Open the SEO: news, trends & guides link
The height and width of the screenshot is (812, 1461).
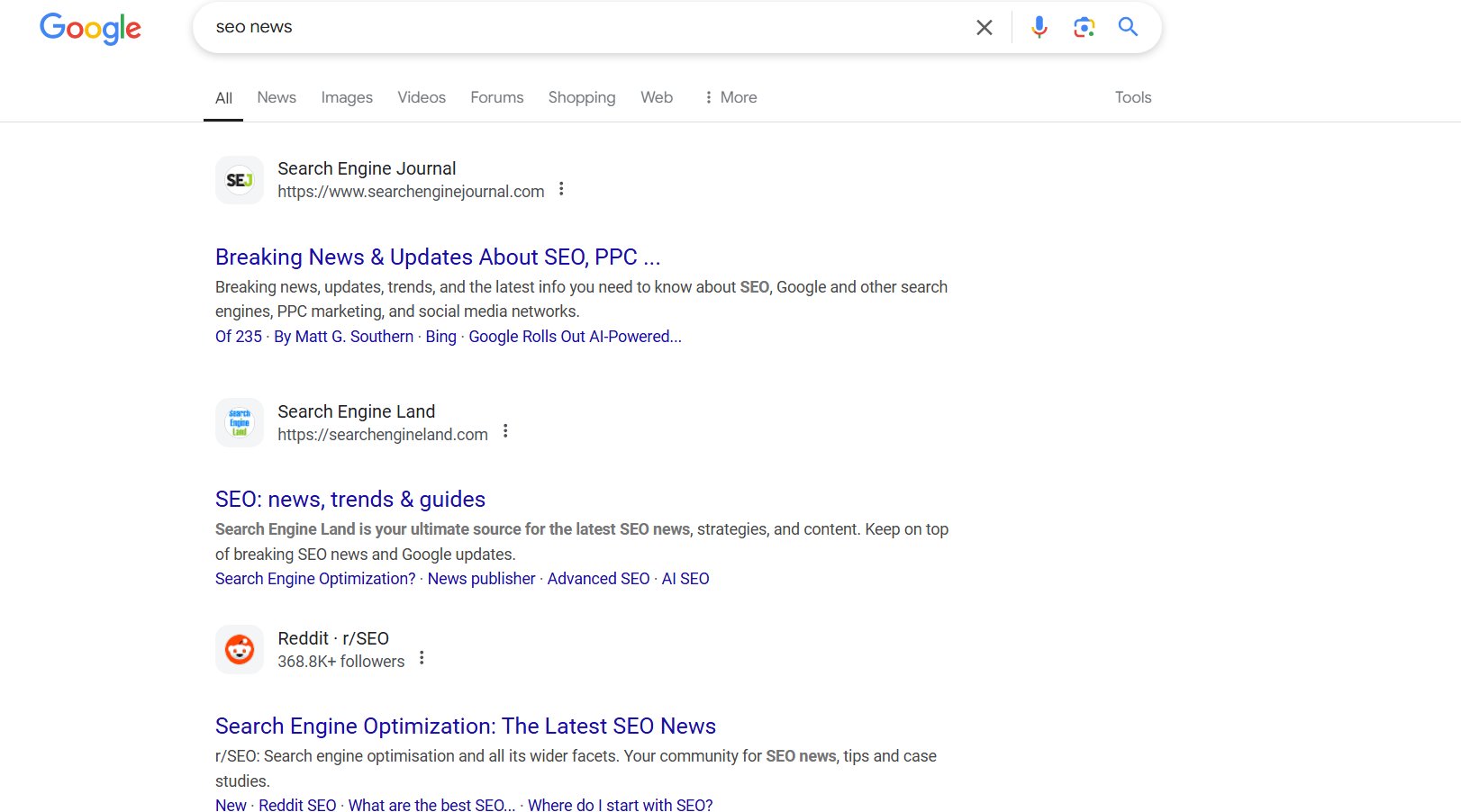pyautogui.click(x=349, y=499)
